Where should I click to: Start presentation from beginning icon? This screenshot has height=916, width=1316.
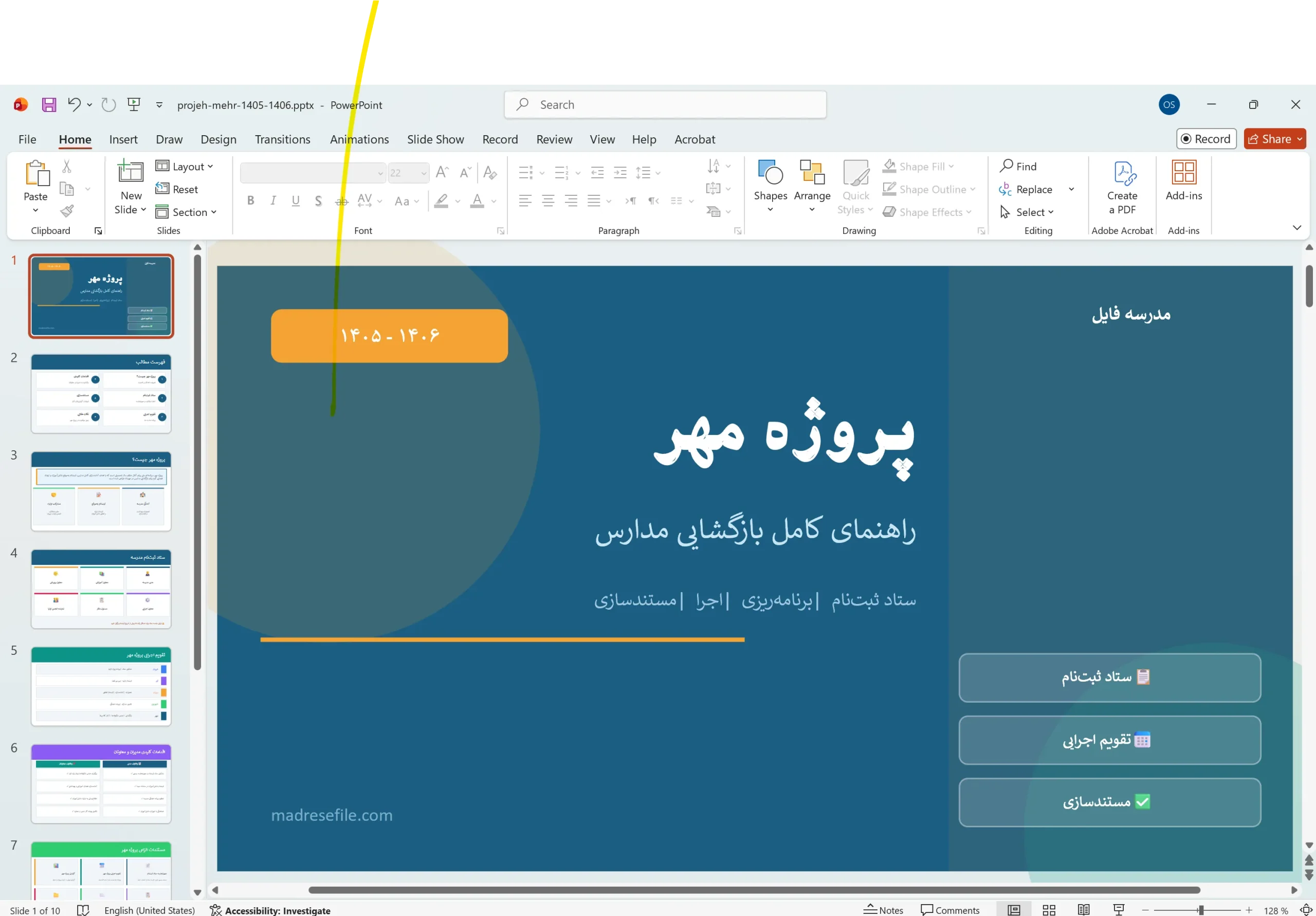(134, 104)
